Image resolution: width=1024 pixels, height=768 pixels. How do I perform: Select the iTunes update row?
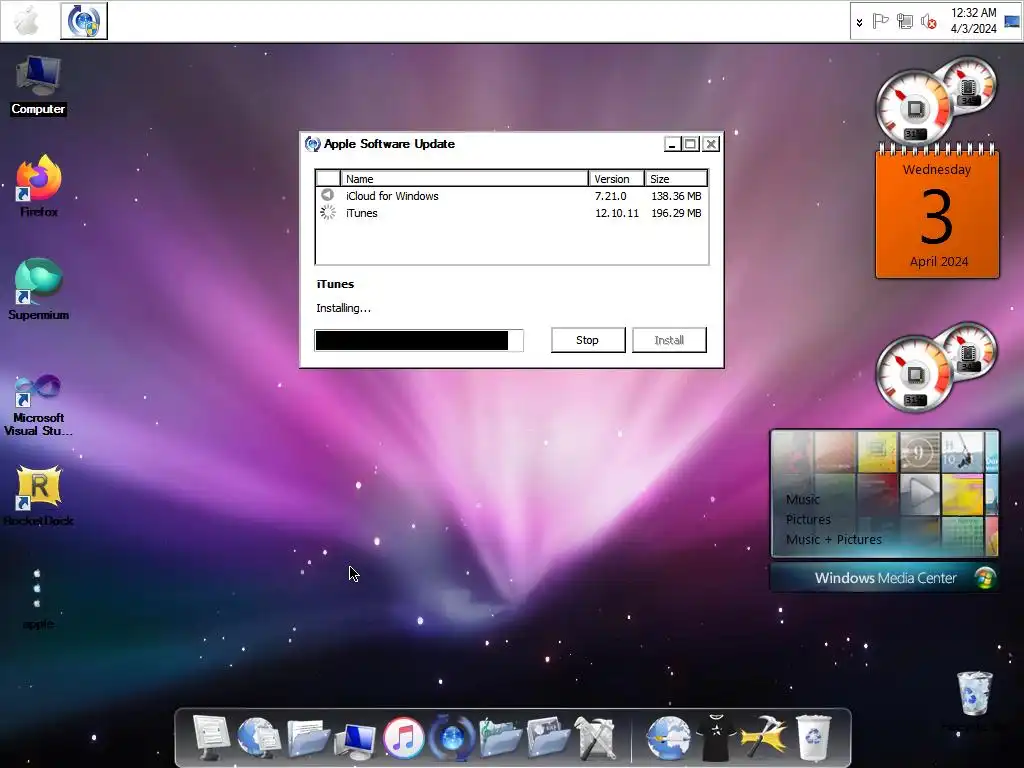tap(511, 213)
